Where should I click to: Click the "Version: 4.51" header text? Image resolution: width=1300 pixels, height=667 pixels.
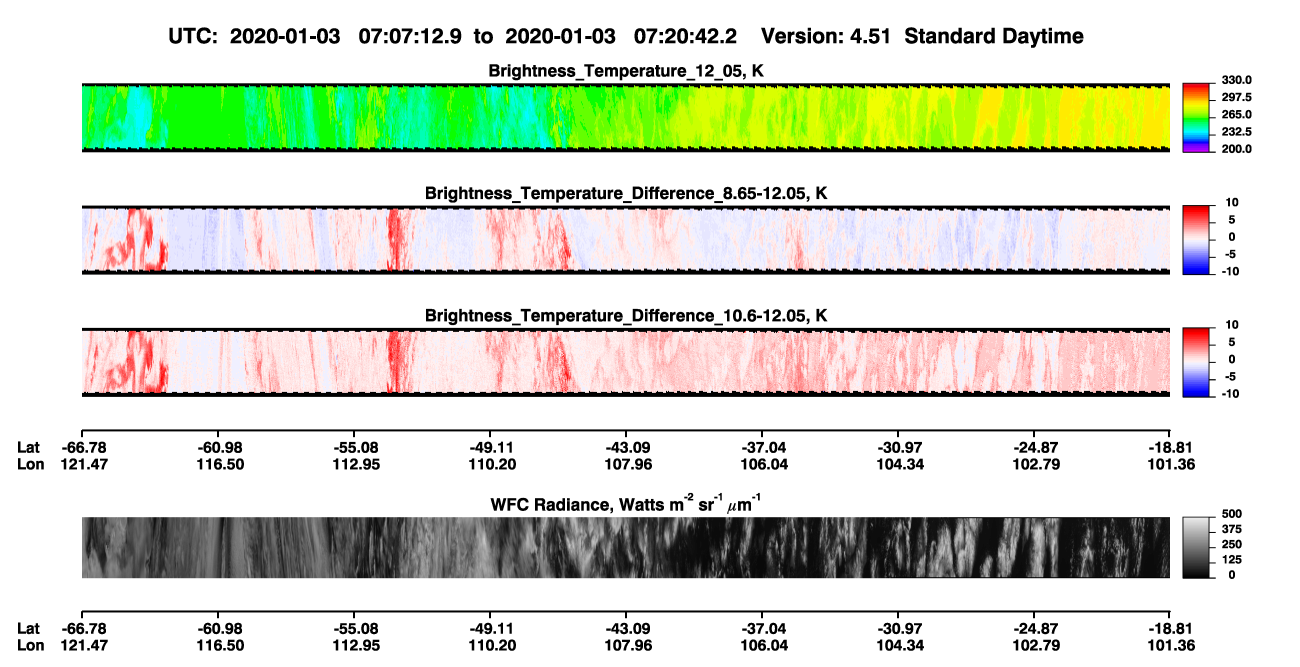coord(824,36)
